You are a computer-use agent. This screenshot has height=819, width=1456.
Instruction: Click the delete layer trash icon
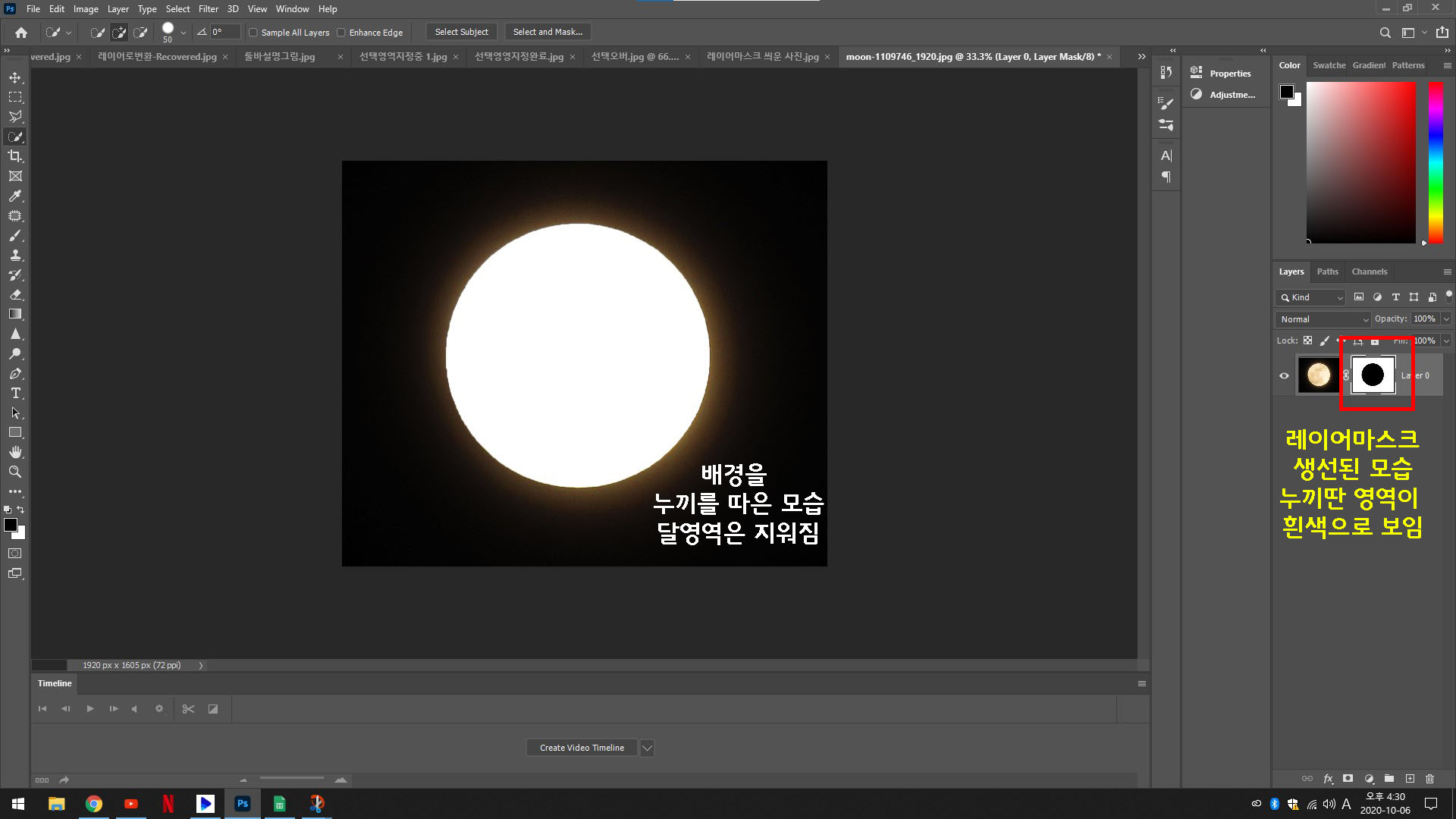pos(1429,779)
